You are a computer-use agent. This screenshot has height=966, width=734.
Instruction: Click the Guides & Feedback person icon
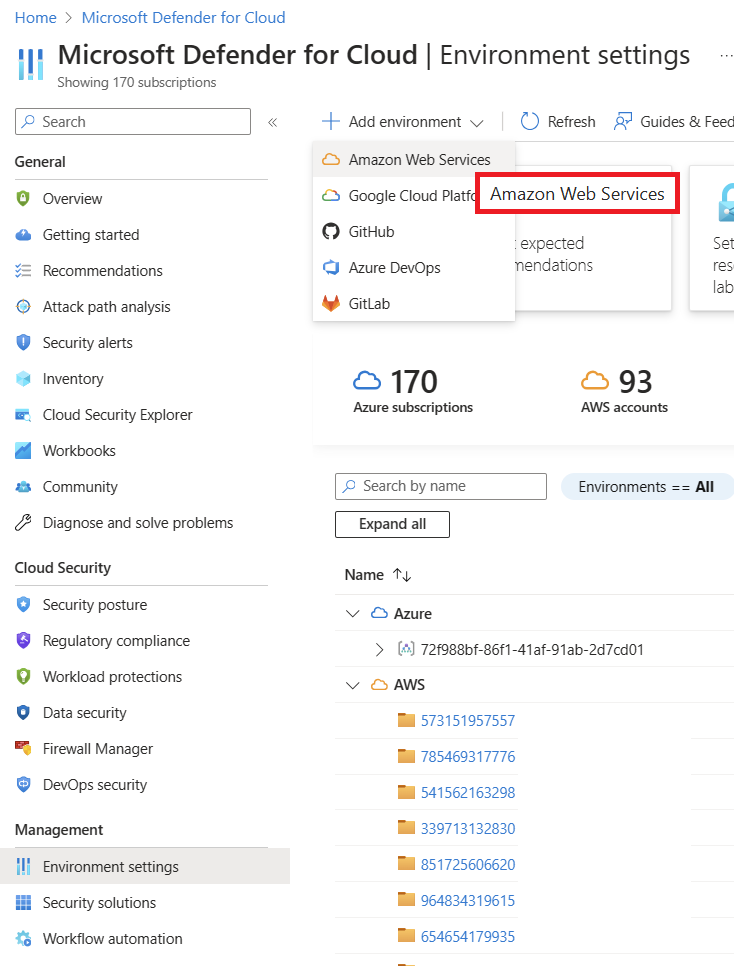(x=623, y=121)
